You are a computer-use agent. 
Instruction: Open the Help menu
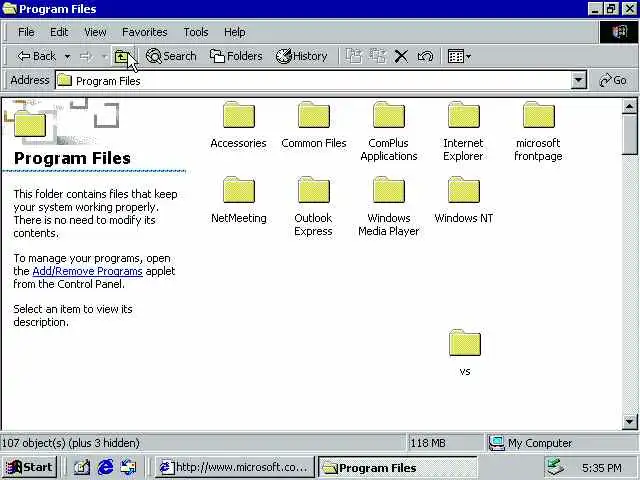tap(235, 32)
